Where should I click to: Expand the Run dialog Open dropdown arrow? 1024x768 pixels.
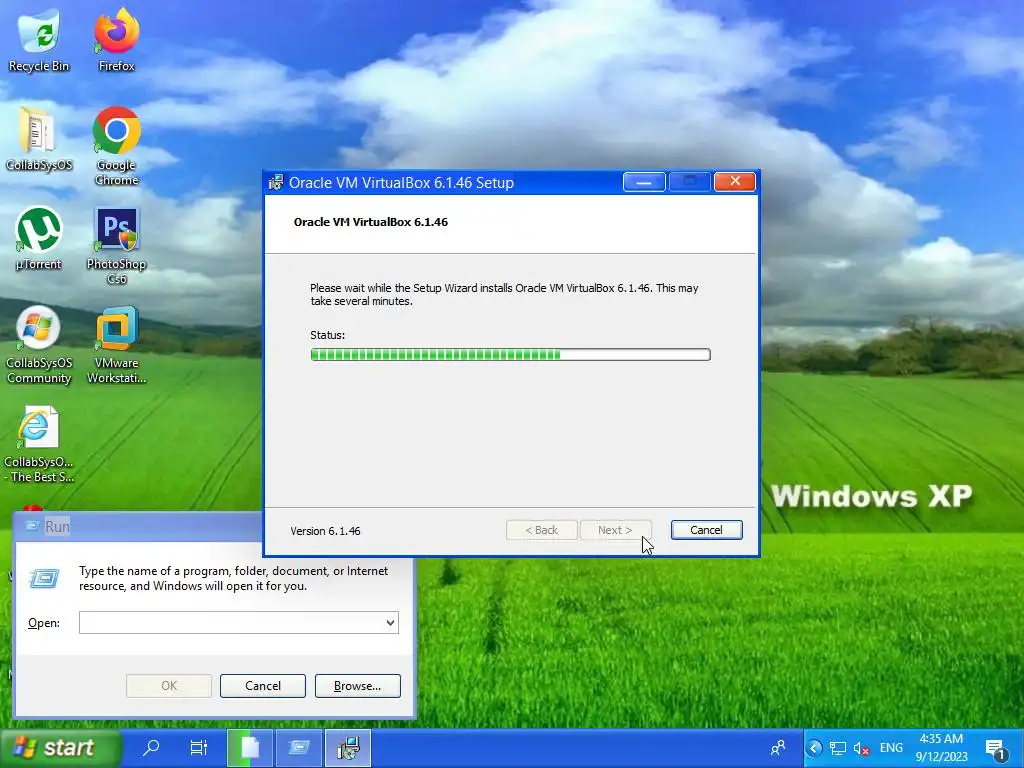390,622
